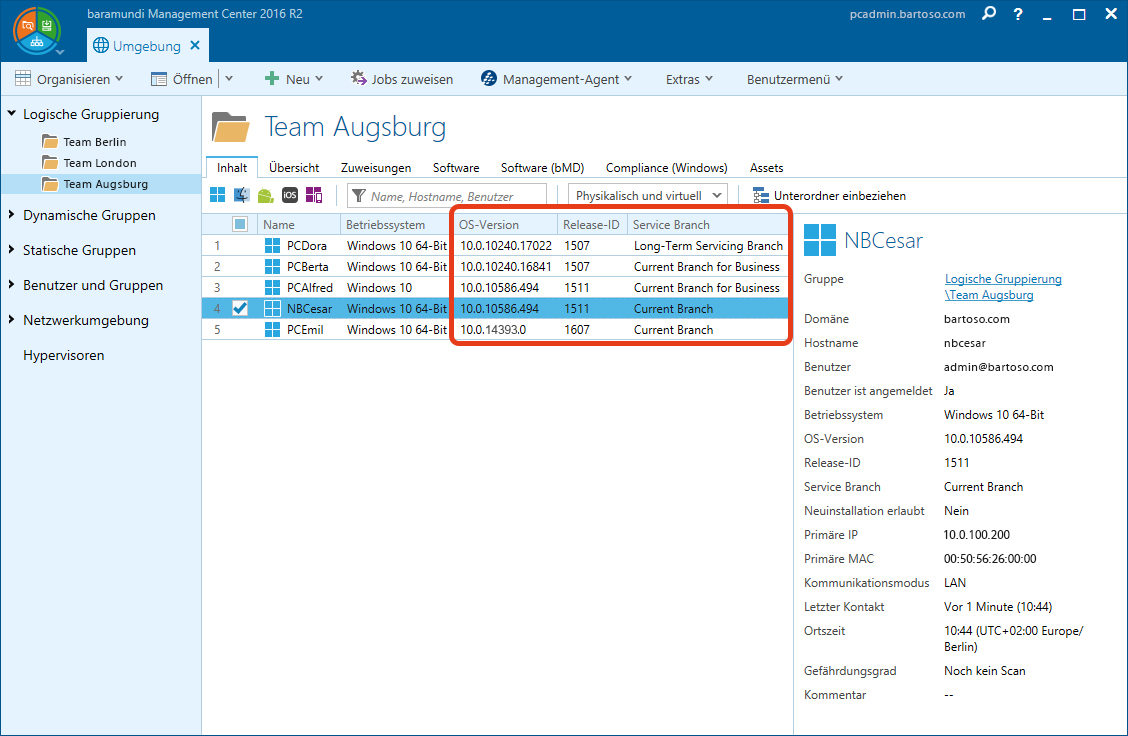This screenshot has height=736, width=1128.
Task: Expand Dynamische Gruppen node
Action: point(12,214)
